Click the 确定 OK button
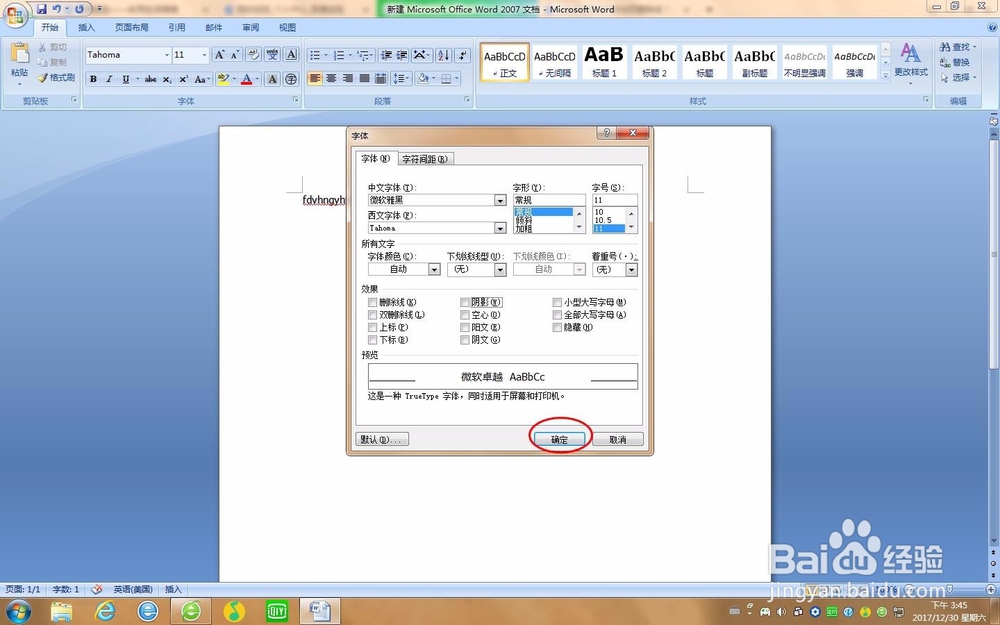This screenshot has width=1000, height=625. (559, 439)
